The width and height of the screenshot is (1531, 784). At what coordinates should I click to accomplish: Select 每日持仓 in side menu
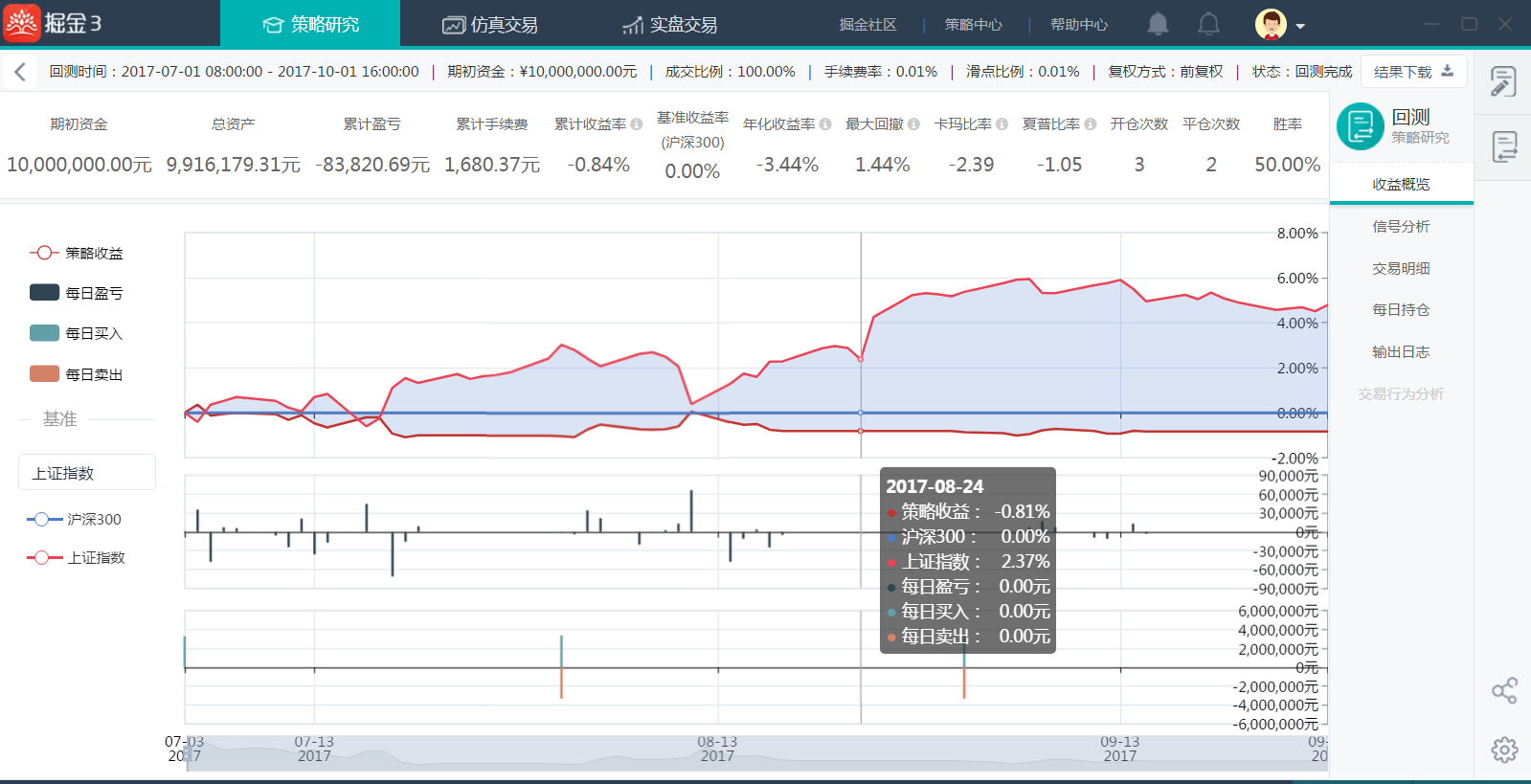(1401, 309)
